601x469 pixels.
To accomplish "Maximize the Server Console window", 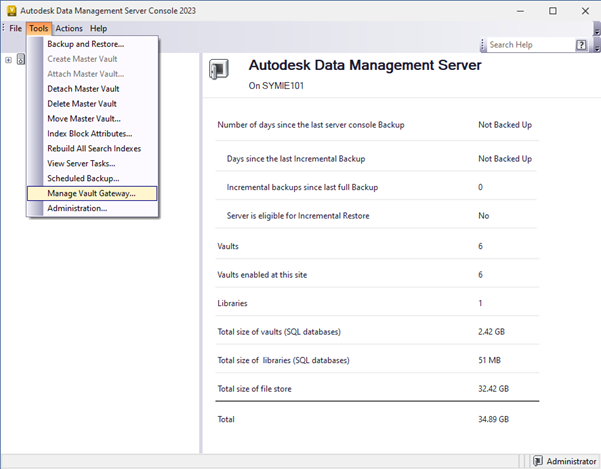I will click(x=553, y=11).
